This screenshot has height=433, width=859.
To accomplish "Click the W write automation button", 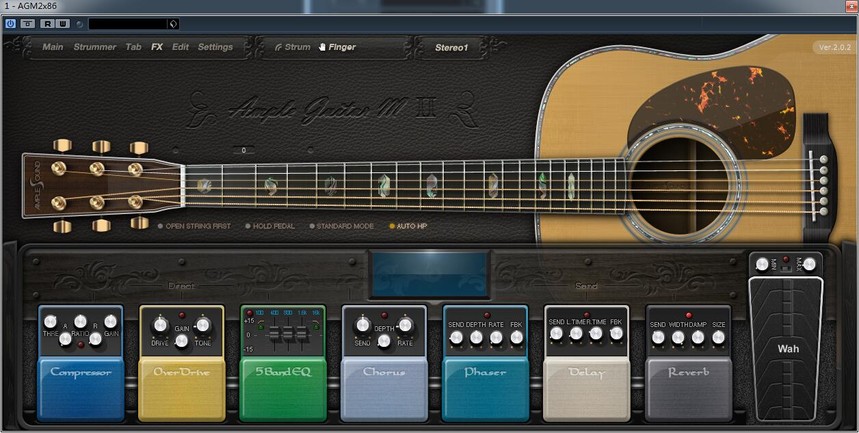I will 63,24.
